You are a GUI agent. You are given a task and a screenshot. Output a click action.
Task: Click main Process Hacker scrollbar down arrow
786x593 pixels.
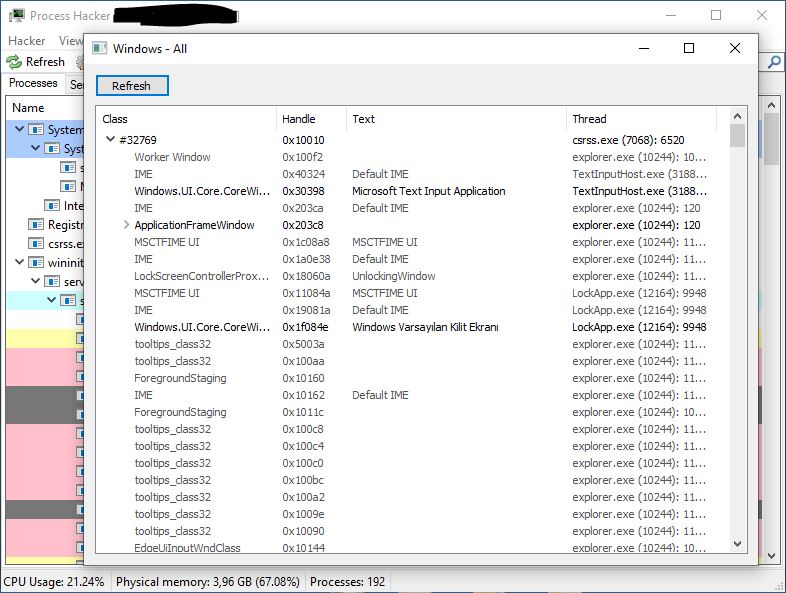point(771,556)
